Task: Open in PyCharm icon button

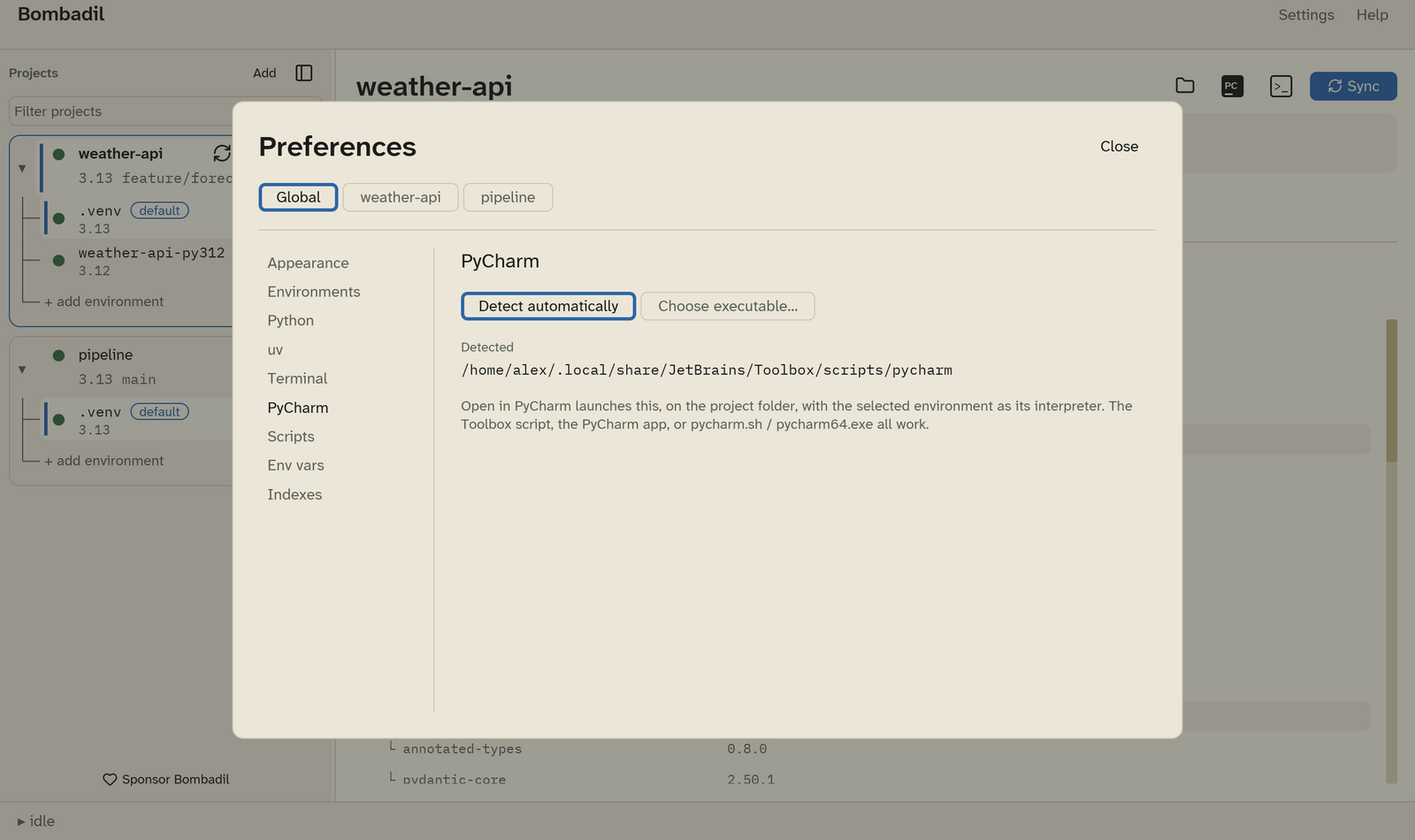Action: pyautogui.click(x=1232, y=86)
